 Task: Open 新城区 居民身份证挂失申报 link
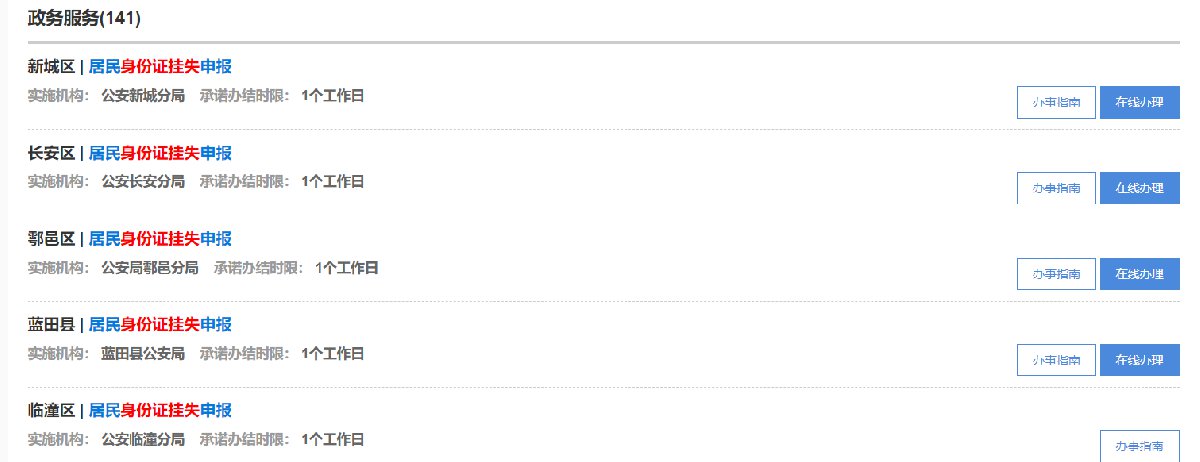(x=160, y=67)
